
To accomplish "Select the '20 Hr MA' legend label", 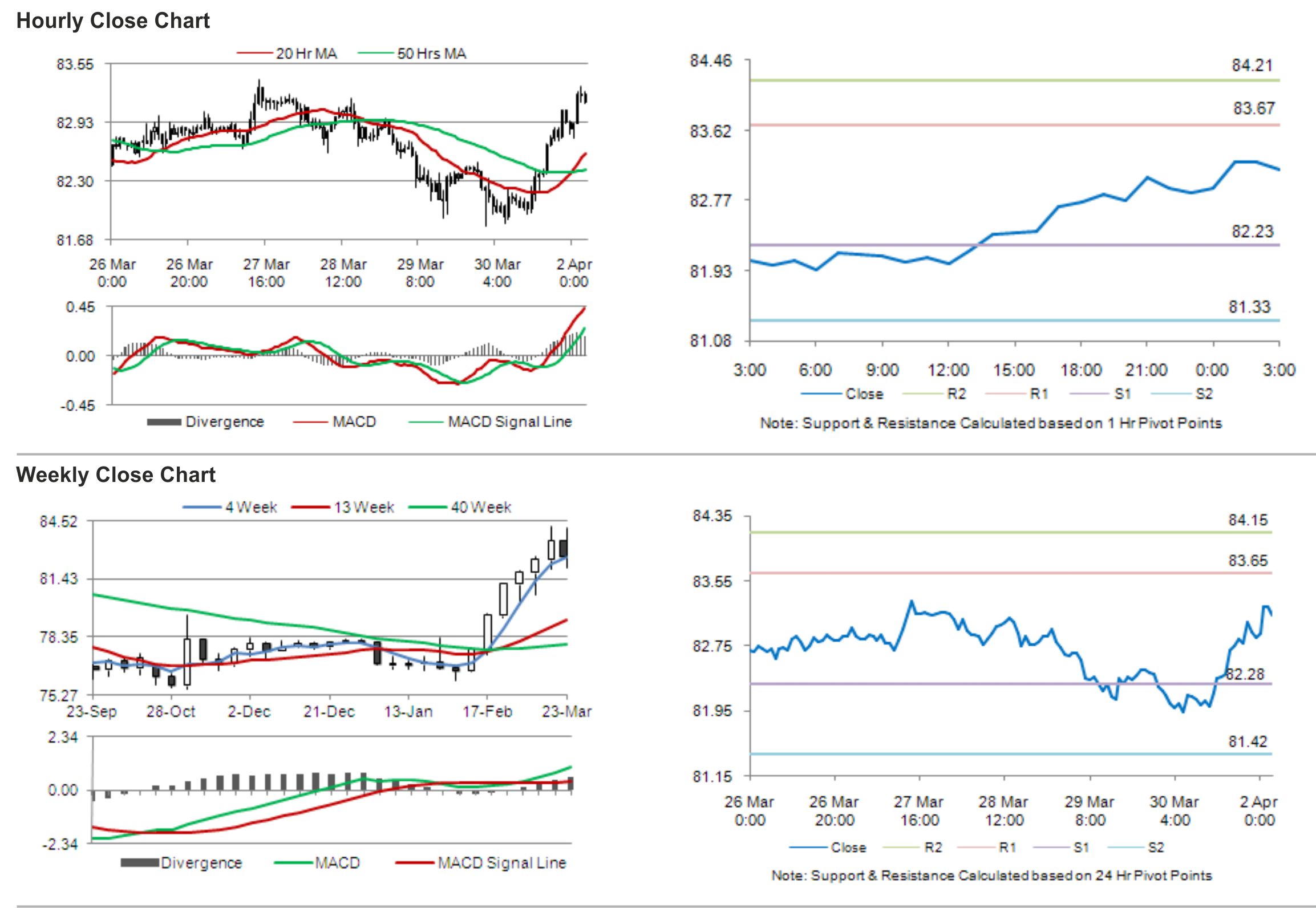I will coord(306,54).
